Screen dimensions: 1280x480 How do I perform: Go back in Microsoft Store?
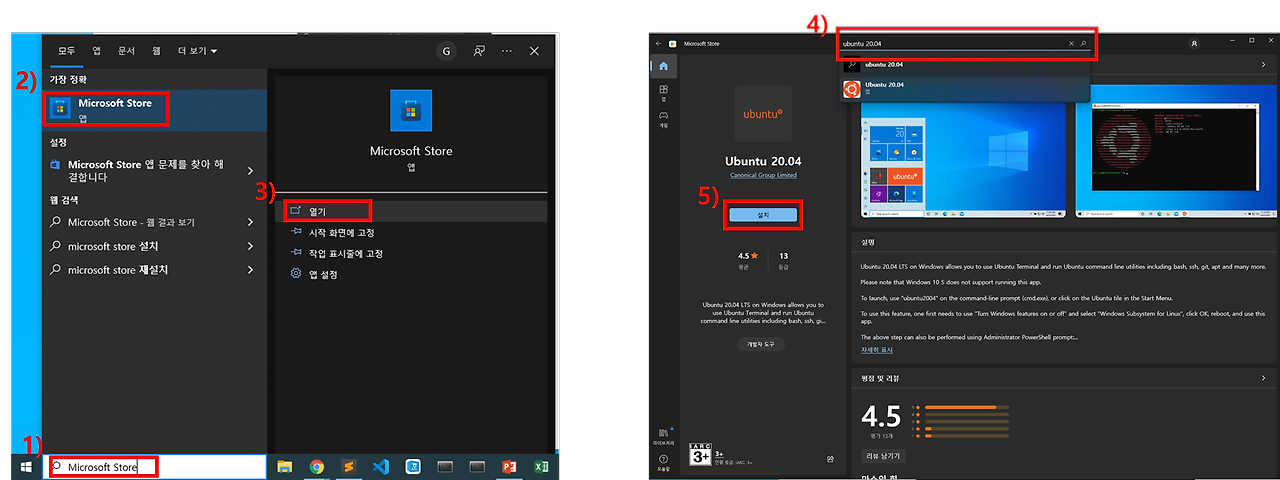659,44
